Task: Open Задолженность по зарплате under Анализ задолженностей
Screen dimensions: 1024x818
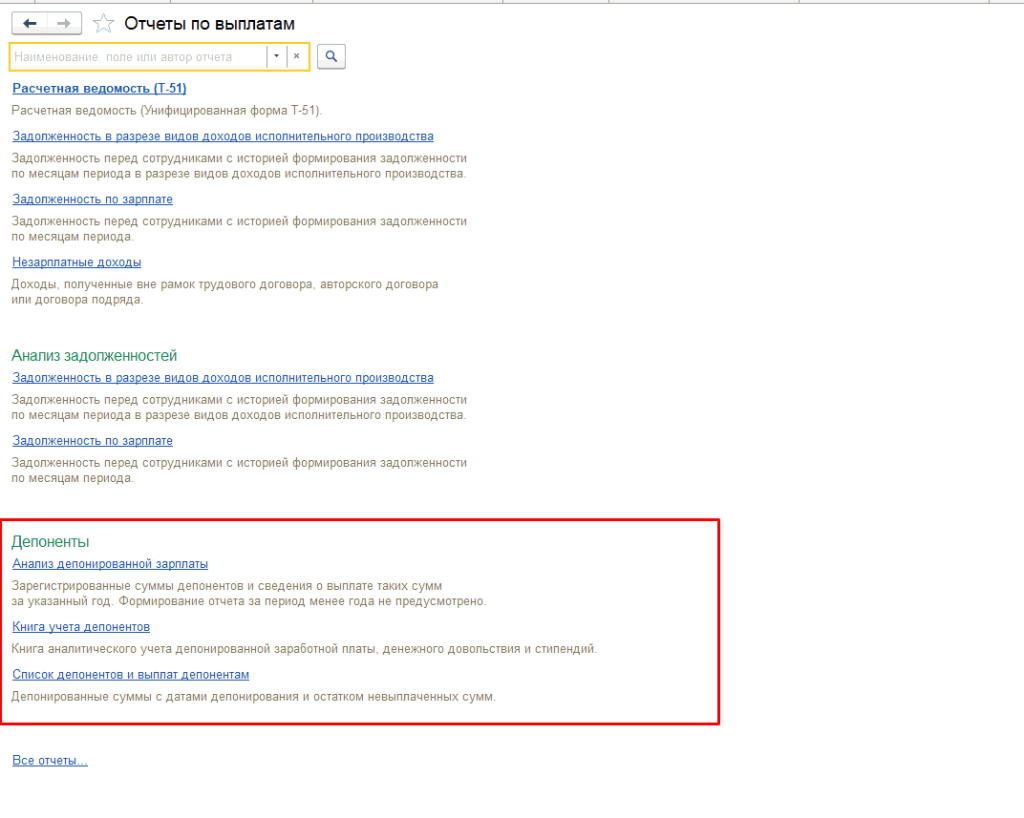Action: click(x=92, y=441)
